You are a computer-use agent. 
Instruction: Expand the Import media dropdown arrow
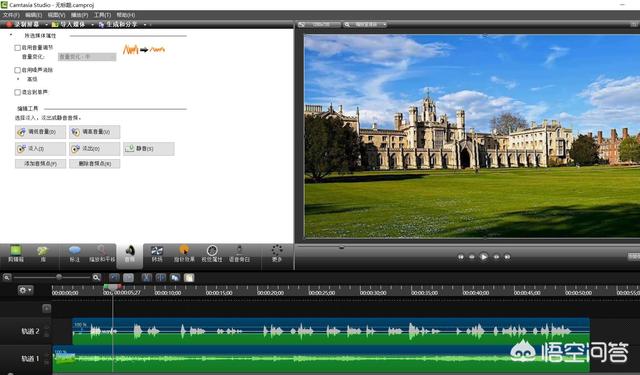click(92, 25)
